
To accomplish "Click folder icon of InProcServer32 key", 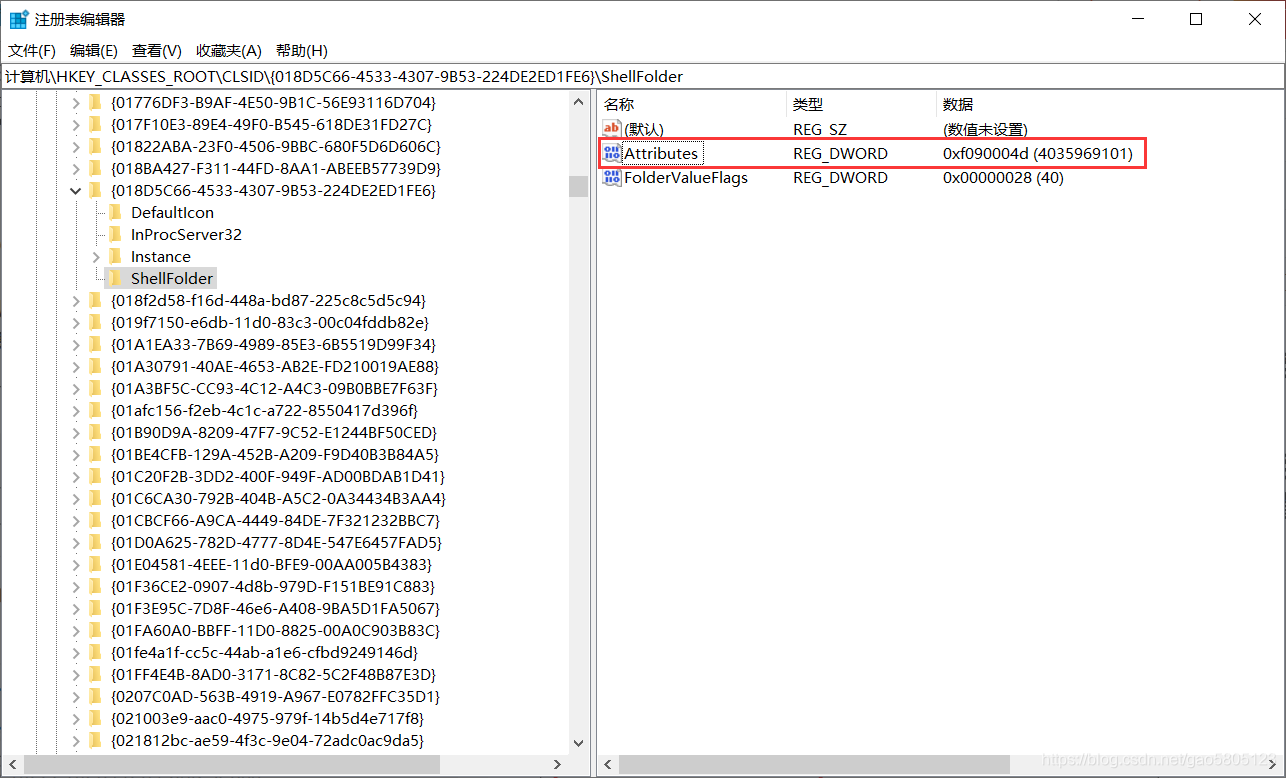I will (115, 234).
